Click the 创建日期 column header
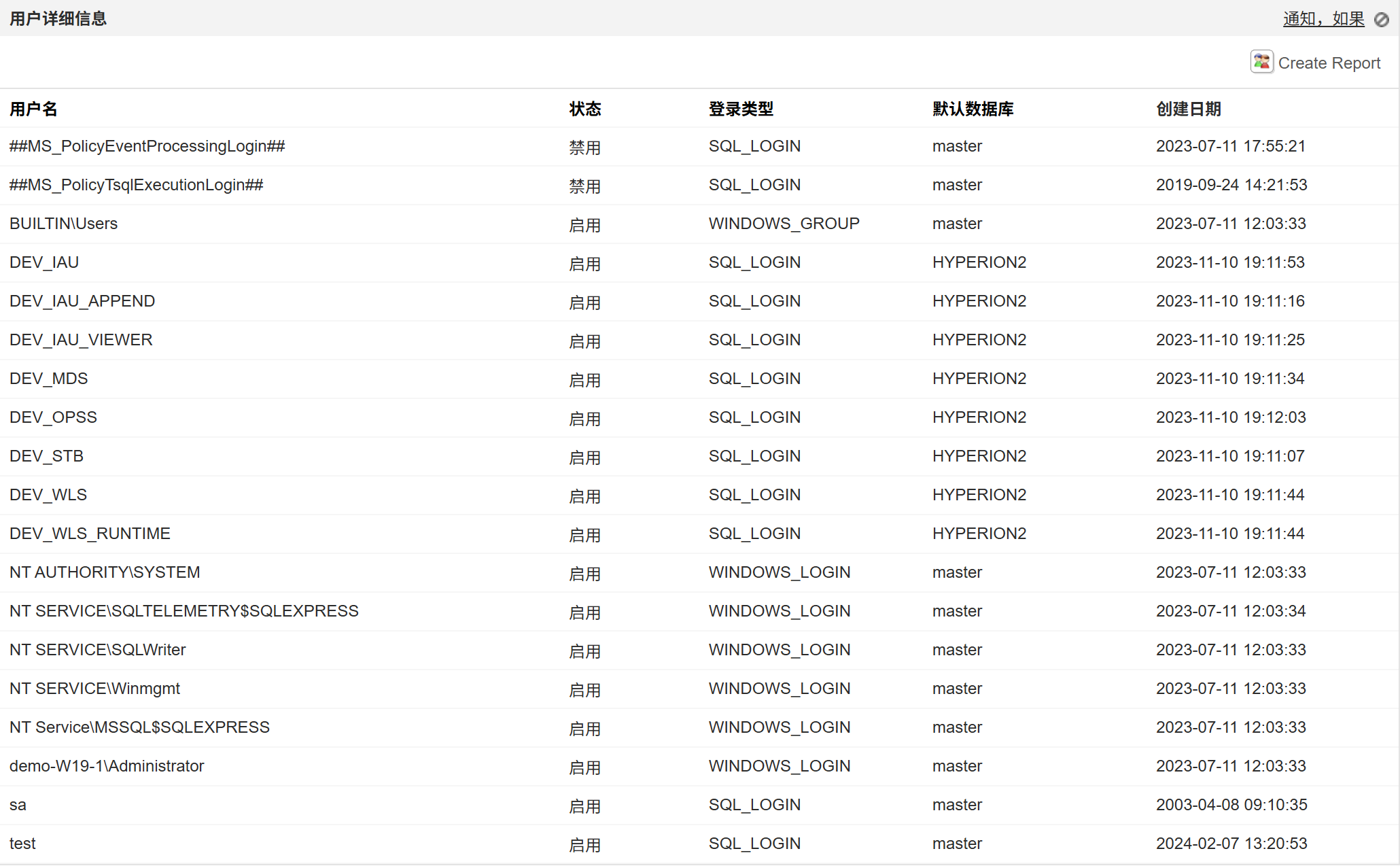 (1189, 109)
